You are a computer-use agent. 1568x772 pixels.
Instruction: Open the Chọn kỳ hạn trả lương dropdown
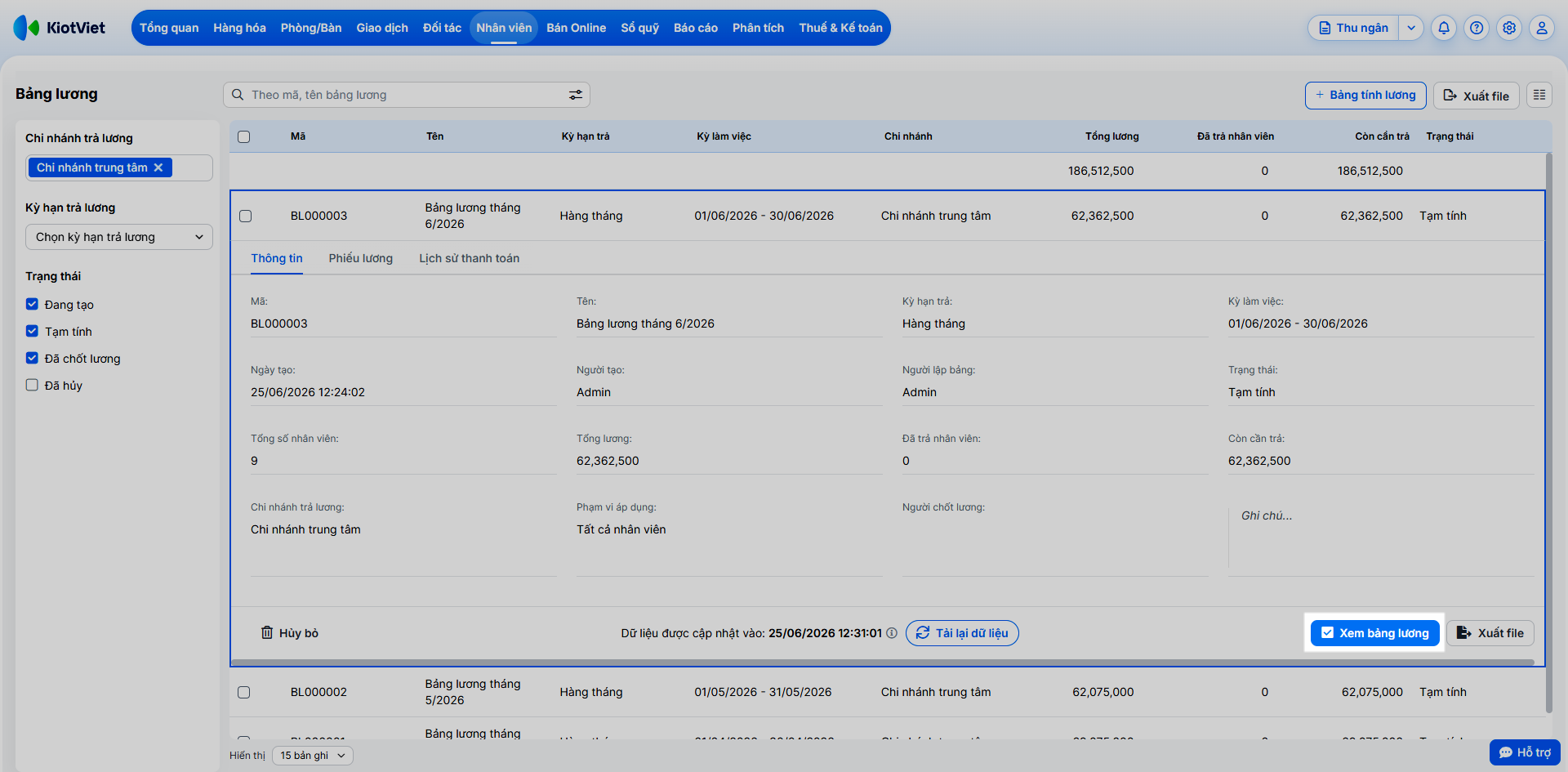tap(119, 237)
